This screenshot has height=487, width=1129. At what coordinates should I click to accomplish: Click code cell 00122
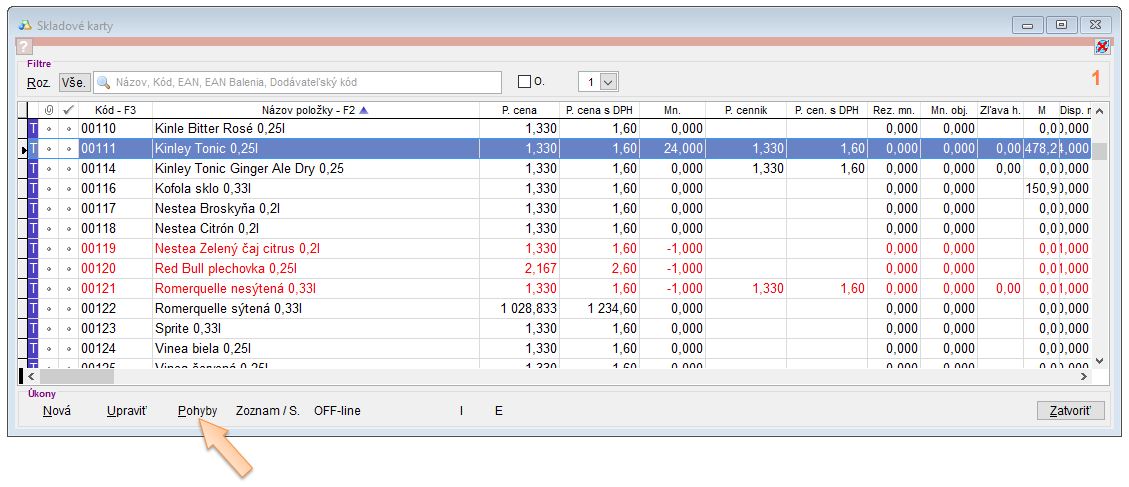[x=115, y=308]
